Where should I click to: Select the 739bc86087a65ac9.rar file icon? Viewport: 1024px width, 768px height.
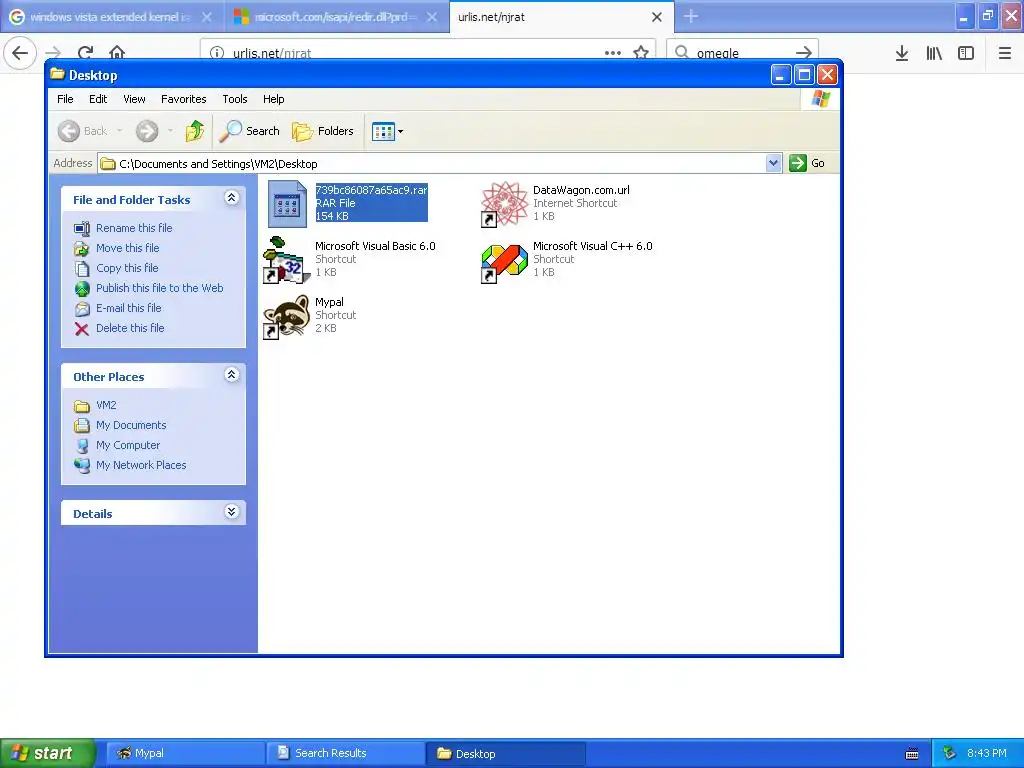[x=287, y=204]
